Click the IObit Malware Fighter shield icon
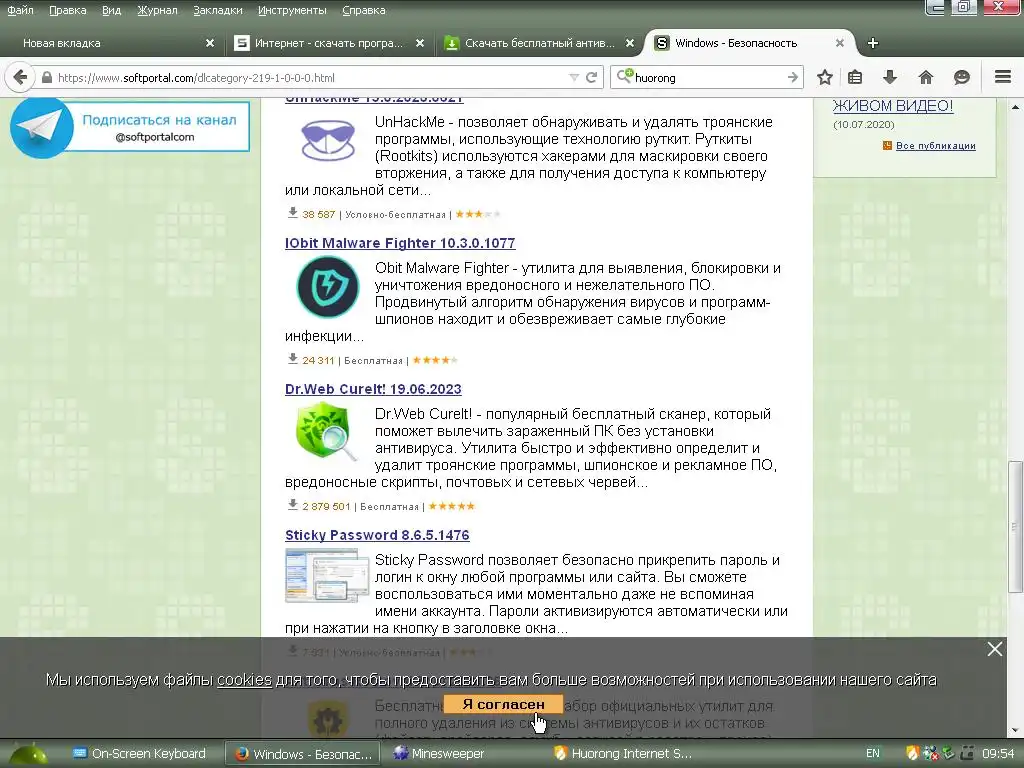This screenshot has width=1024, height=768. (328, 287)
